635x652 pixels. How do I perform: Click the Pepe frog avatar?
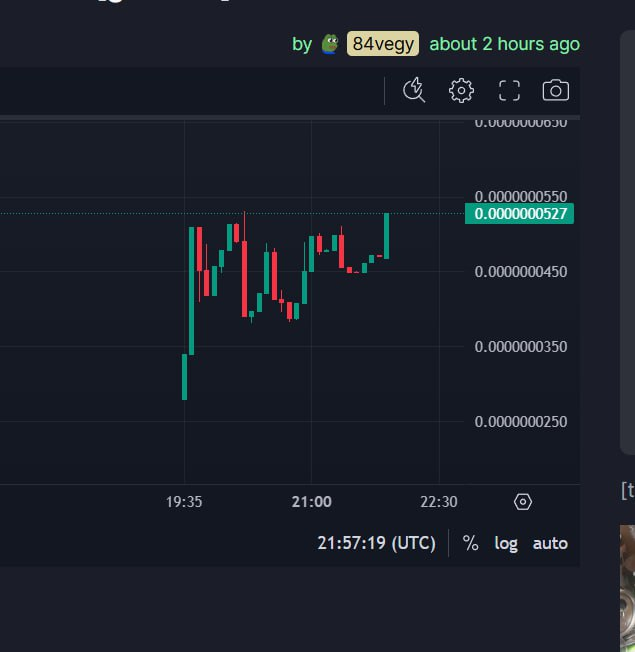point(330,44)
